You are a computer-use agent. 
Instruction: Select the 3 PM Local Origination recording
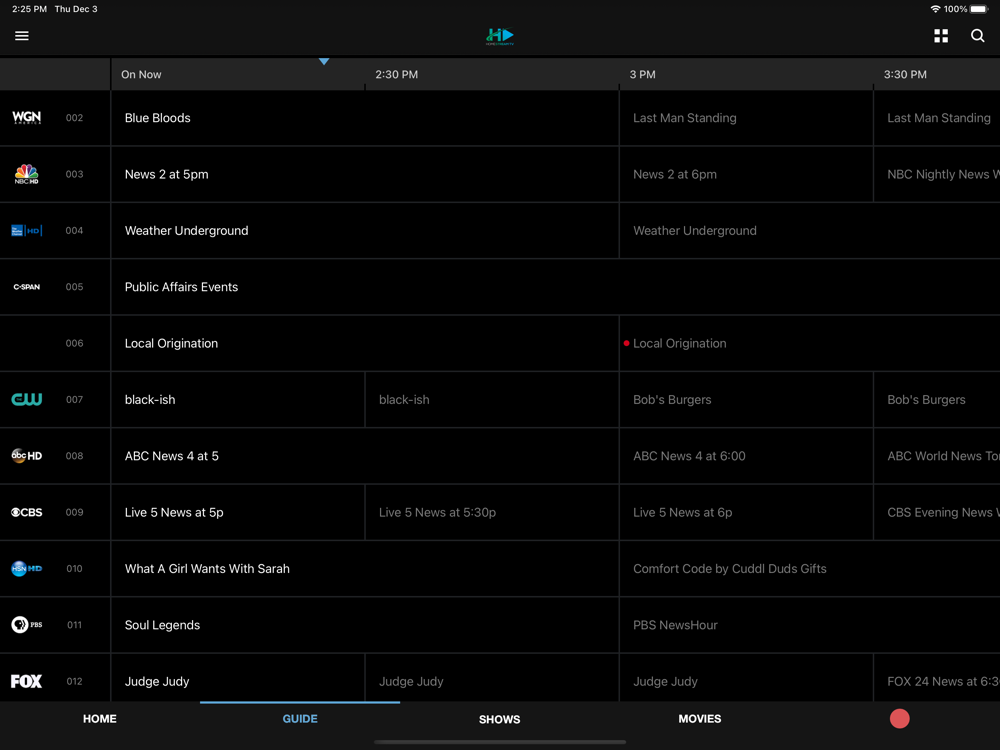810,343
